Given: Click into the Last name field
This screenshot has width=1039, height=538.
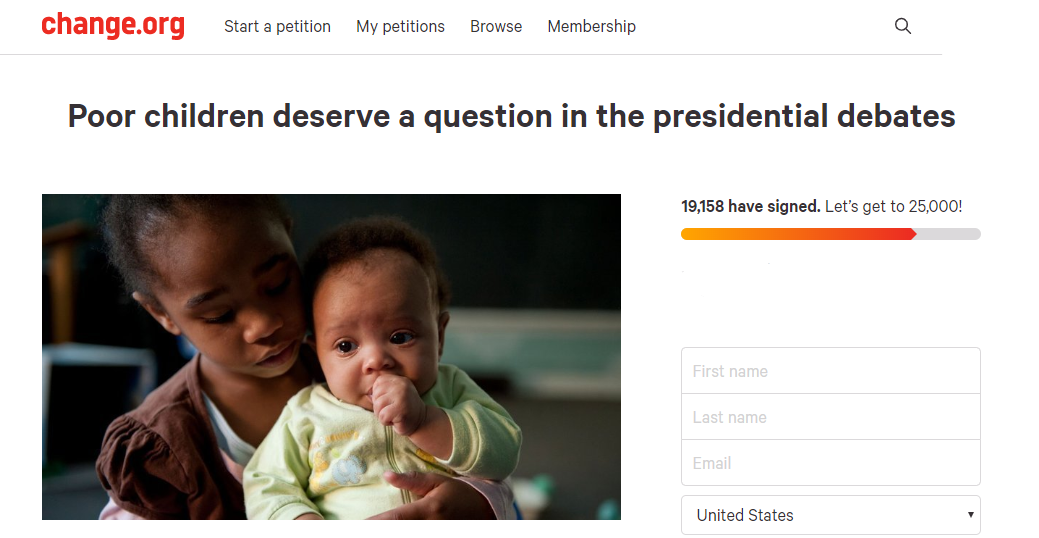Looking at the screenshot, I should coord(830,417).
